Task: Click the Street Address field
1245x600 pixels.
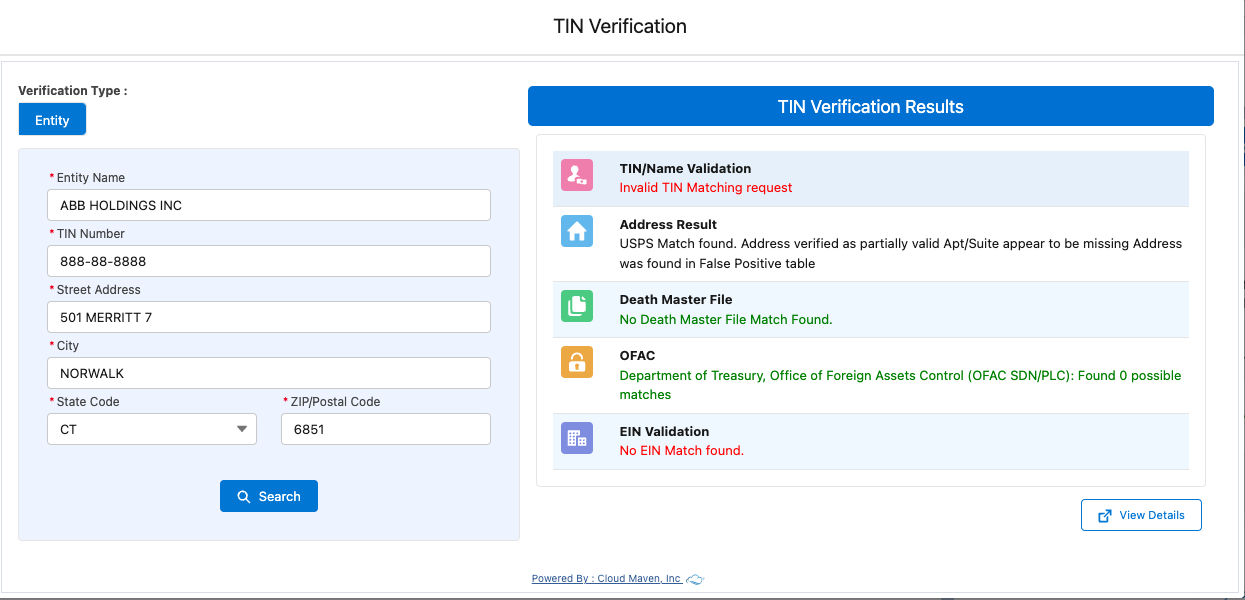Action: click(x=268, y=317)
